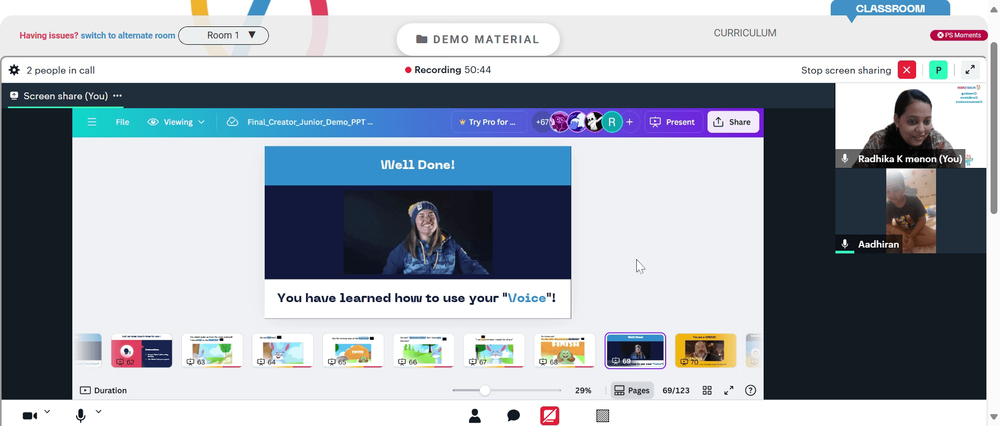This screenshot has height=426, width=1000.
Task: Mute the microphone
Action: coord(81,416)
